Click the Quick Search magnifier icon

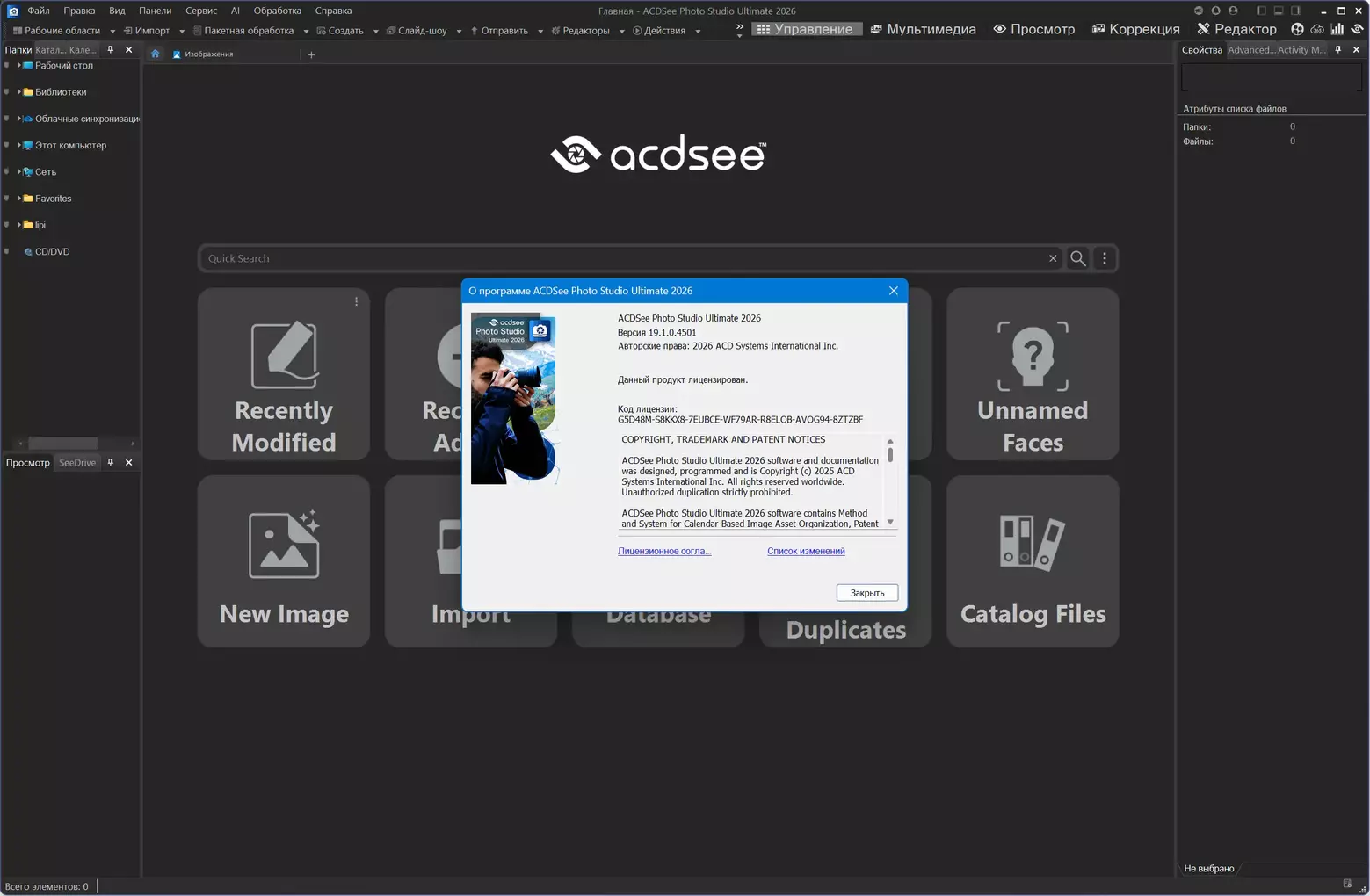coord(1077,258)
